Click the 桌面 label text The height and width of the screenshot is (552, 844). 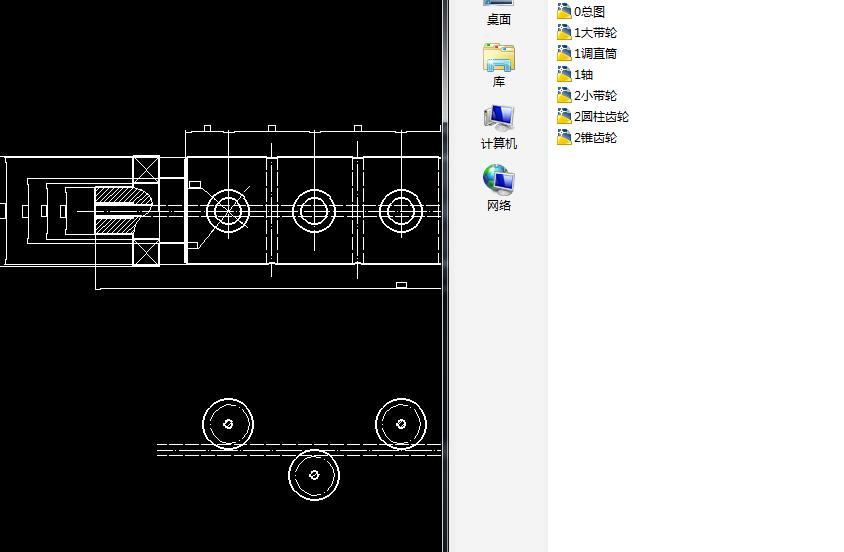pyautogui.click(x=498, y=20)
